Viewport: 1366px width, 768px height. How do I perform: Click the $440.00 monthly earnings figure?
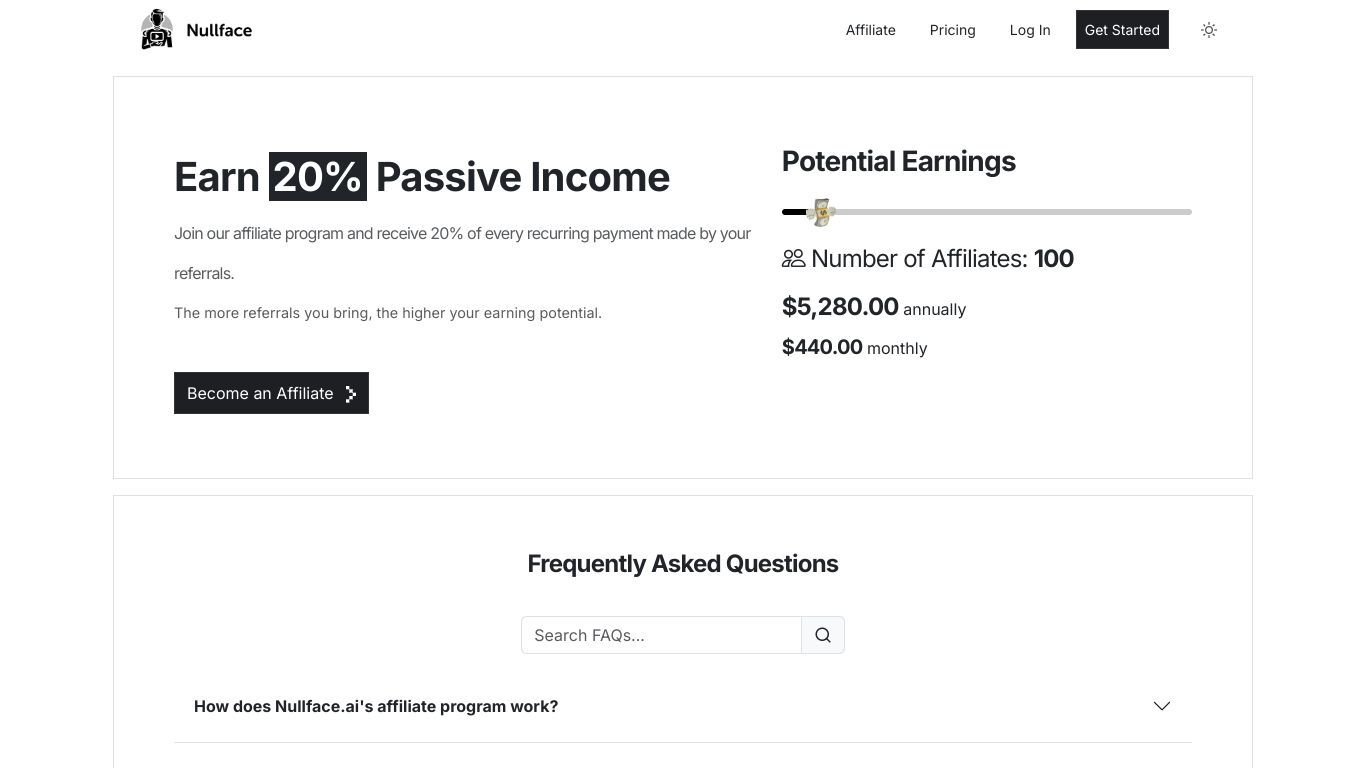pos(822,347)
